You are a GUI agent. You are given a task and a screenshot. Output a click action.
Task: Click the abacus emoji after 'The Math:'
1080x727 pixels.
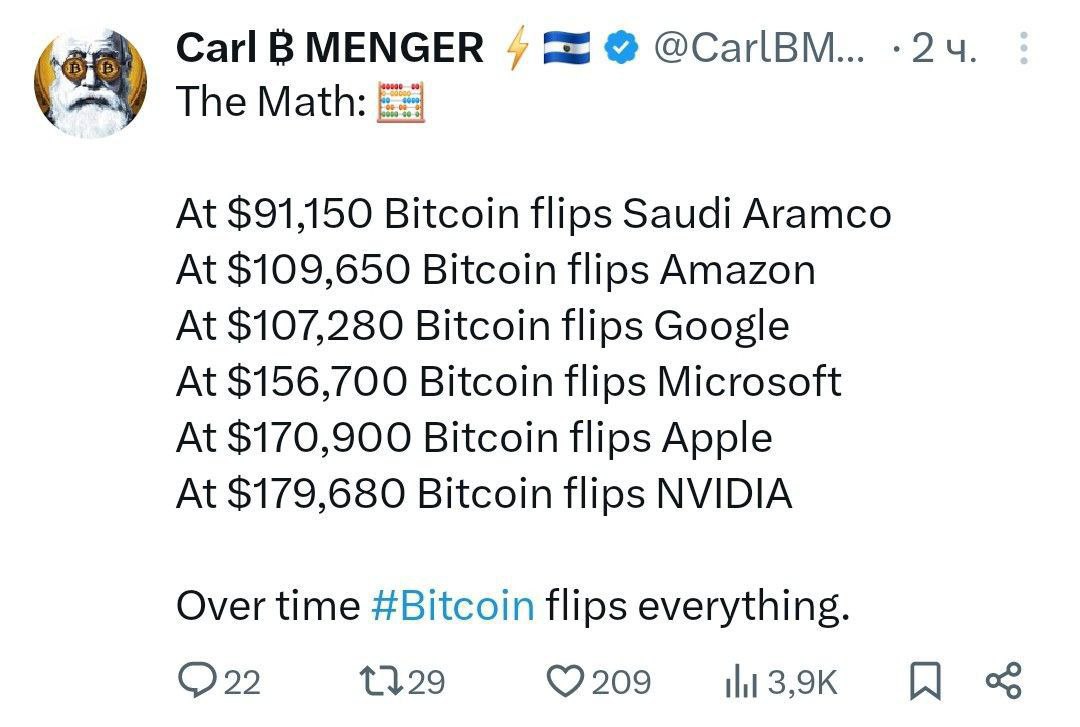(401, 102)
